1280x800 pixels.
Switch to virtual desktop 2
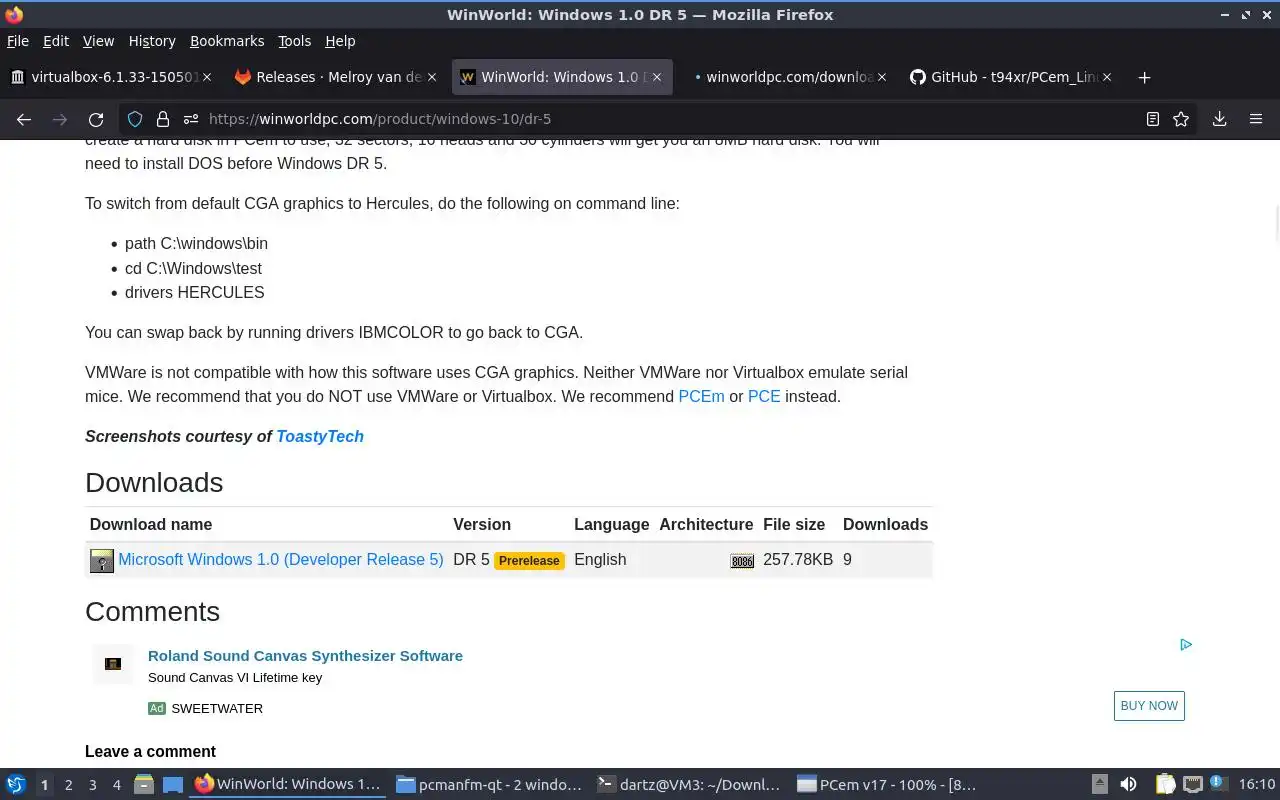(x=68, y=785)
